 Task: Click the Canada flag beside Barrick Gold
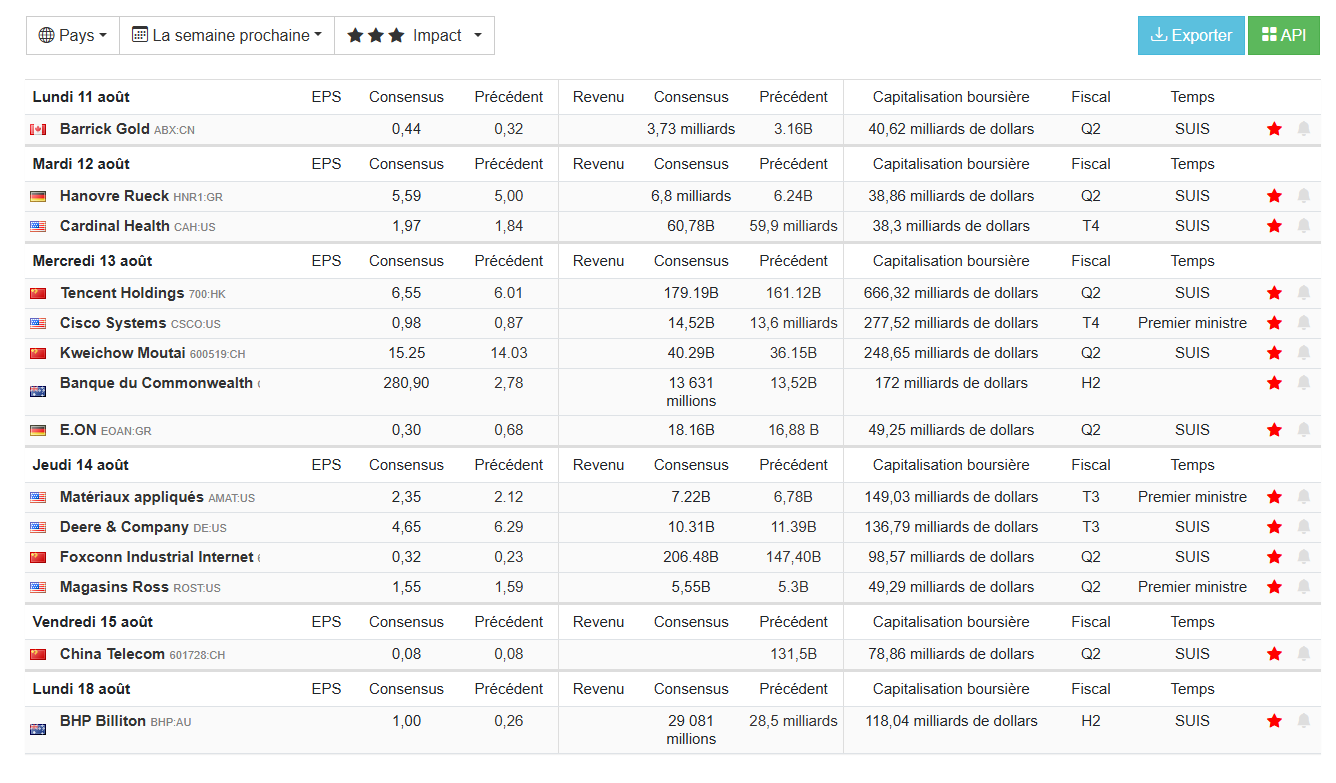point(38,130)
